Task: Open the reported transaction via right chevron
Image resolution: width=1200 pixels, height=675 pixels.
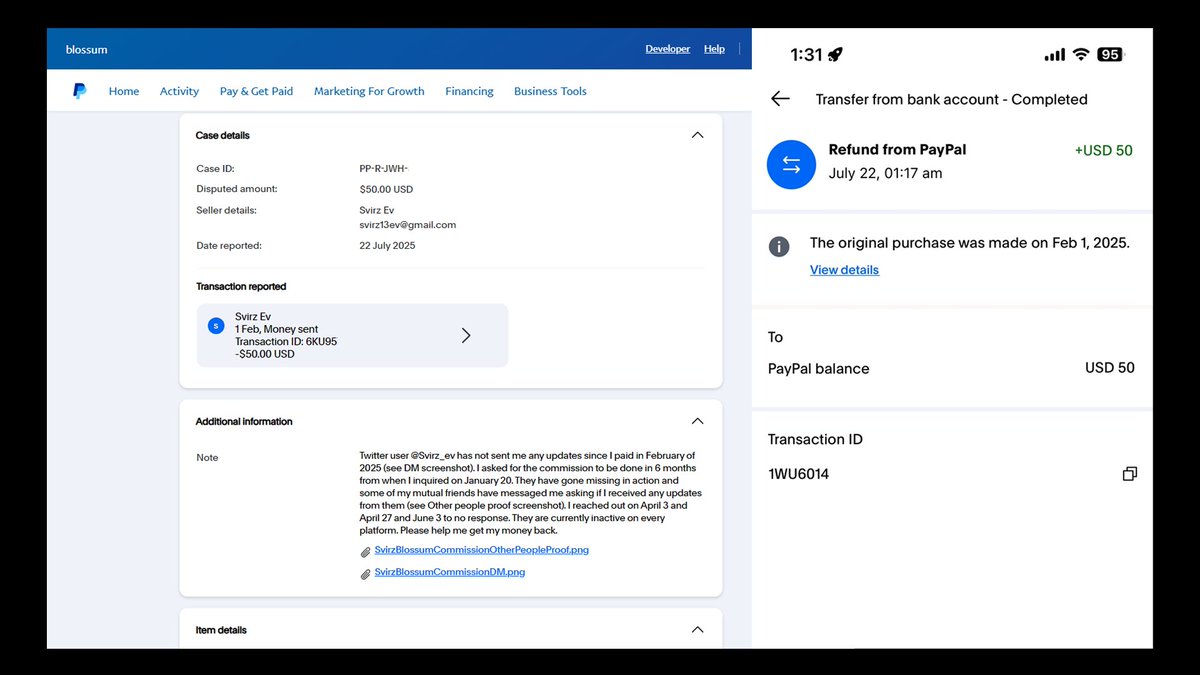Action: (x=466, y=335)
